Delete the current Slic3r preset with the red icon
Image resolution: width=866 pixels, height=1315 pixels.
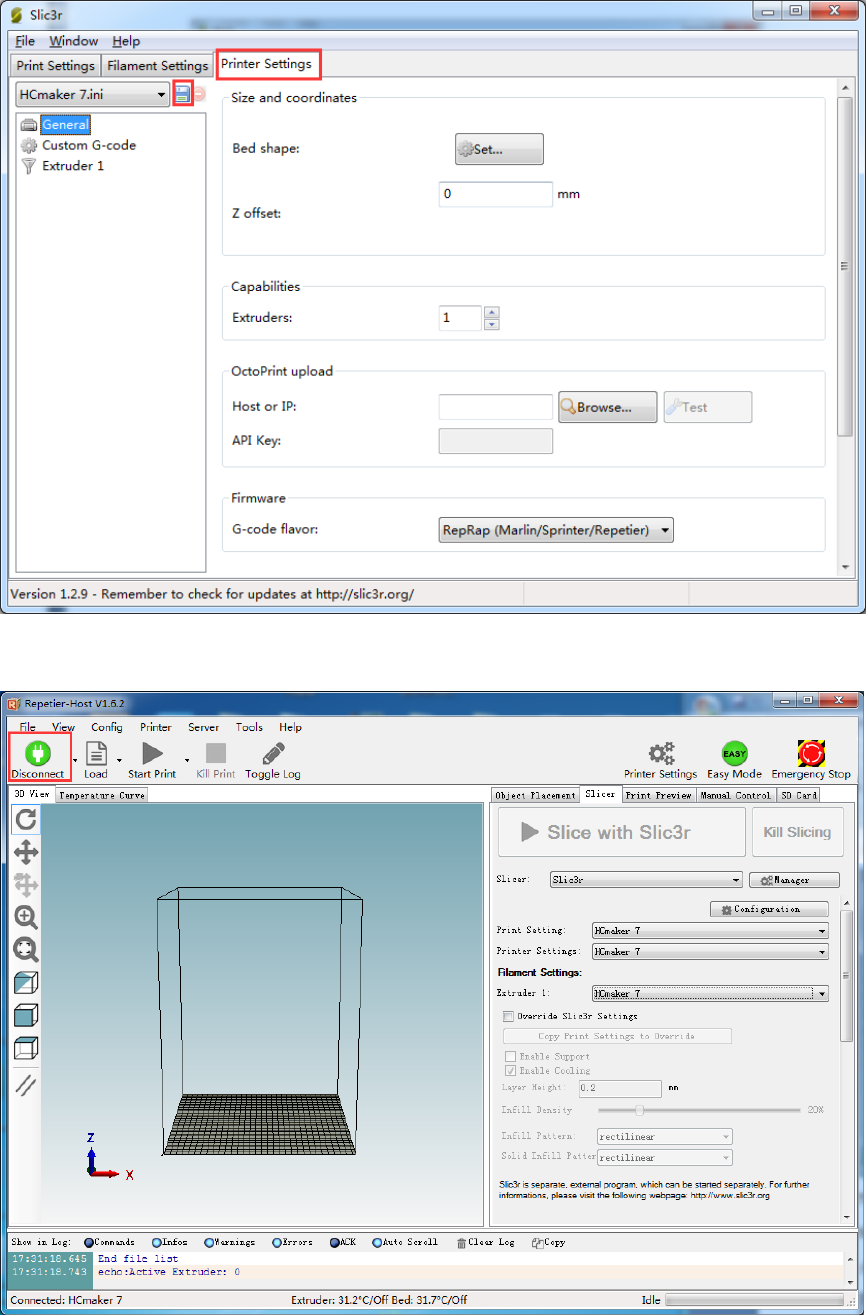199,94
